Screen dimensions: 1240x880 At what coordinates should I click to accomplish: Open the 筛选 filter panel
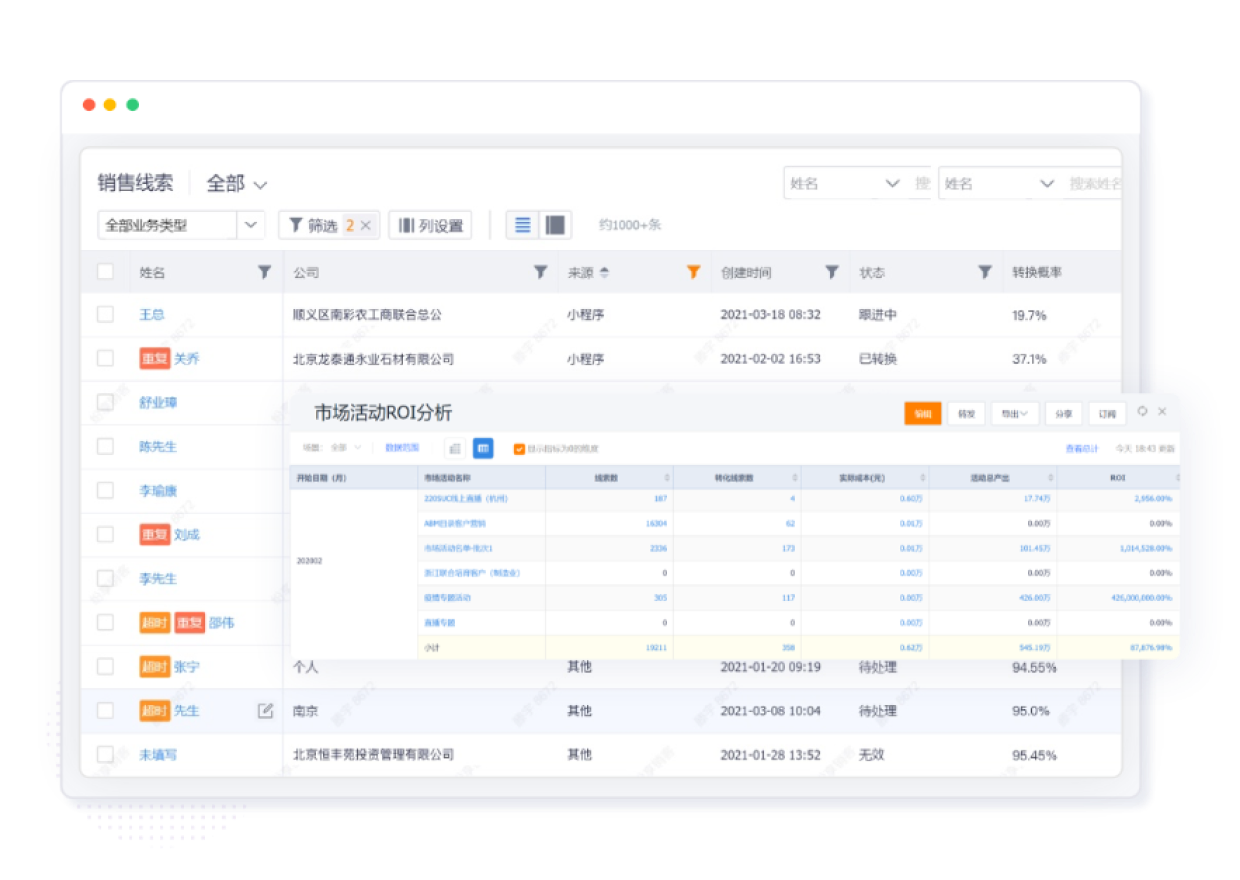[323, 224]
